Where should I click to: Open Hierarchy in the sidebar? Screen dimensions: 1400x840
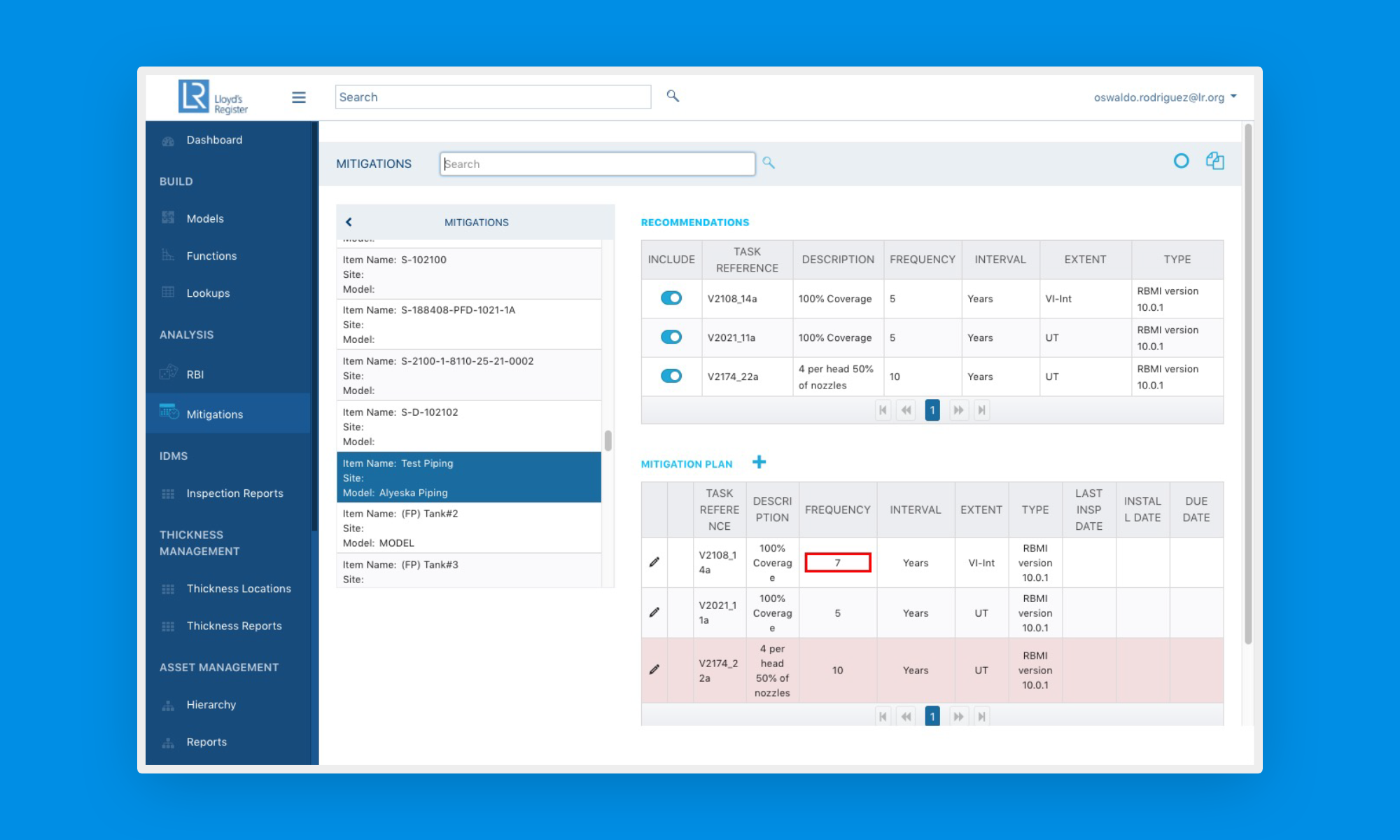211,705
